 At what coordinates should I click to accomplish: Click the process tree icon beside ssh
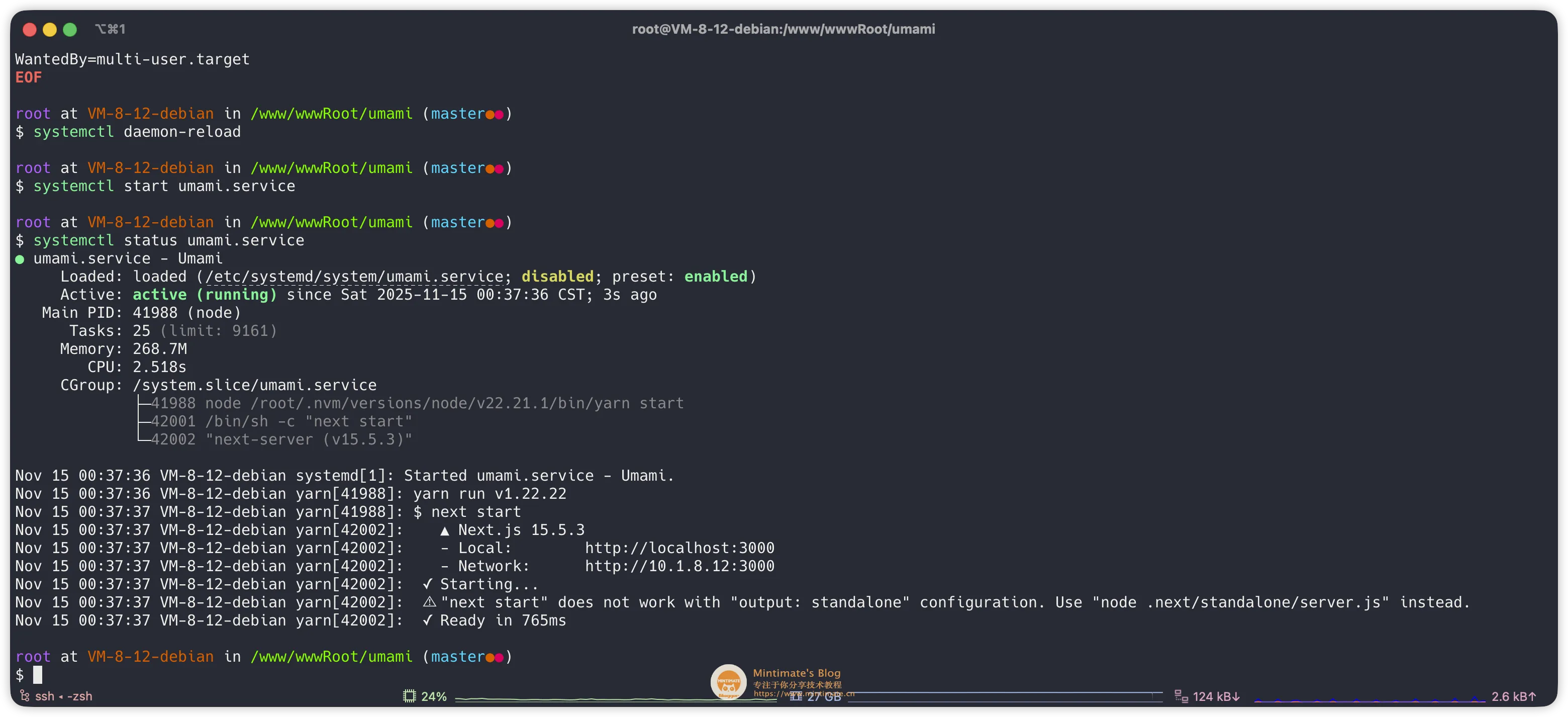(24, 696)
